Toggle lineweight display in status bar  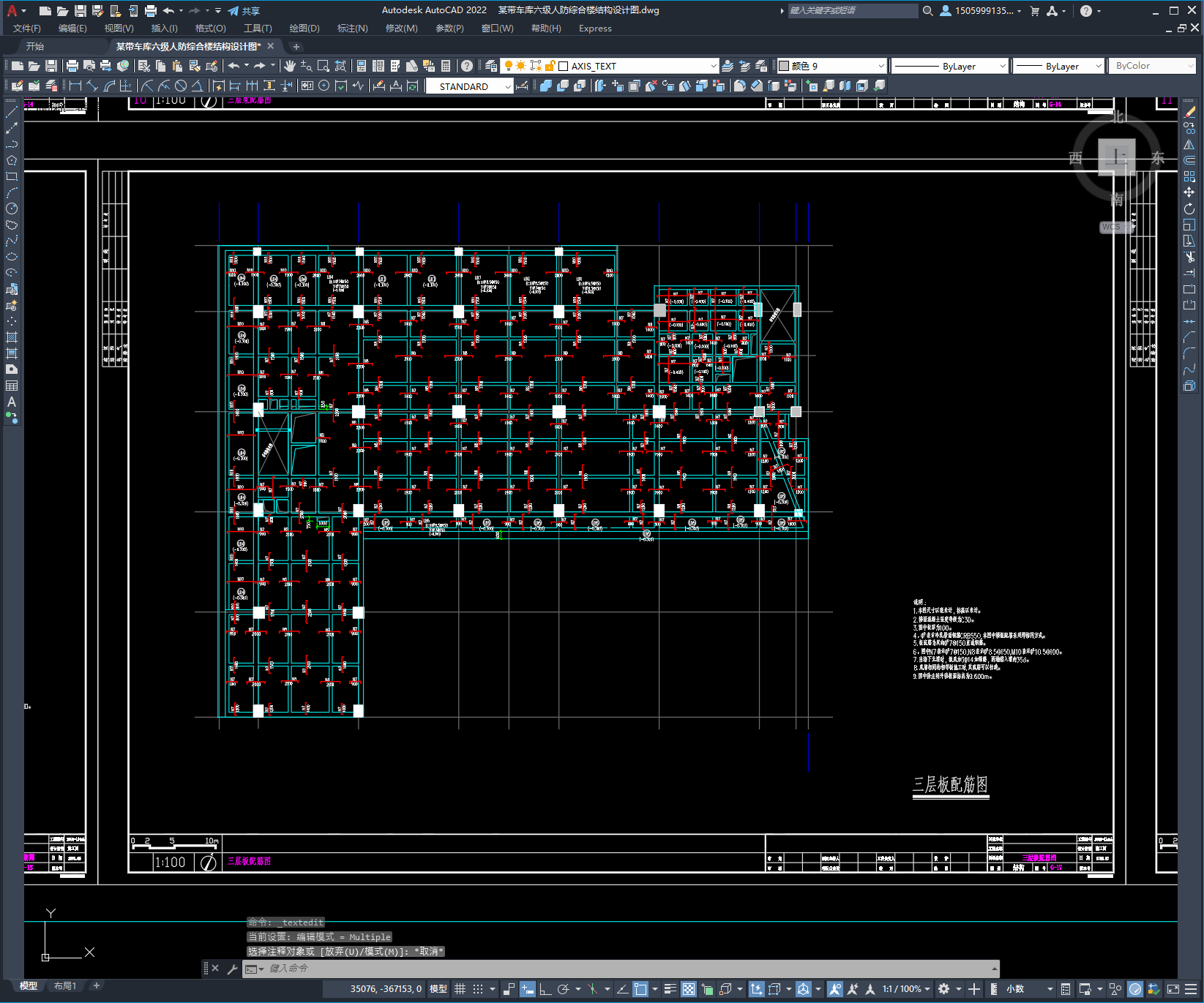pyautogui.click(x=670, y=989)
